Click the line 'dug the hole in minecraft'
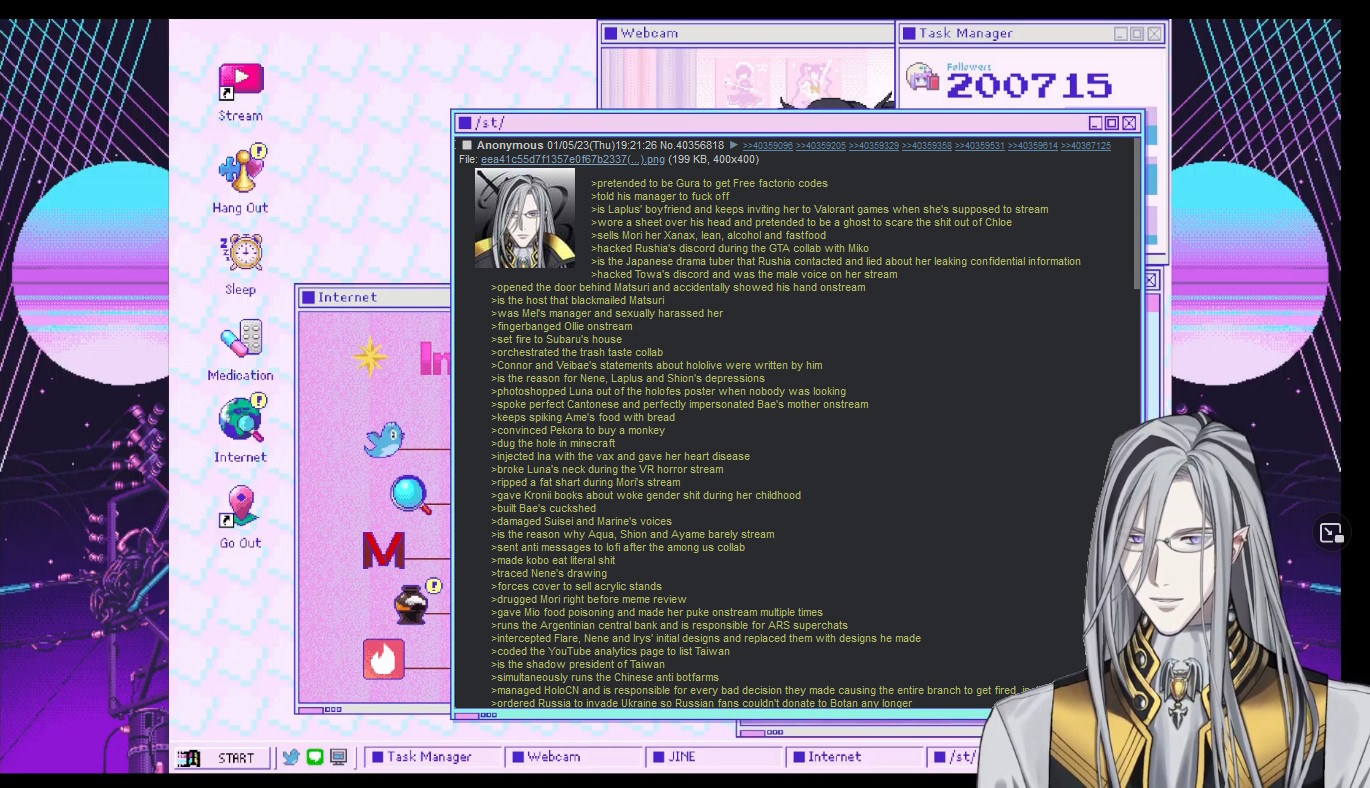Screen dimensions: 1370x788 (x=553, y=443)
